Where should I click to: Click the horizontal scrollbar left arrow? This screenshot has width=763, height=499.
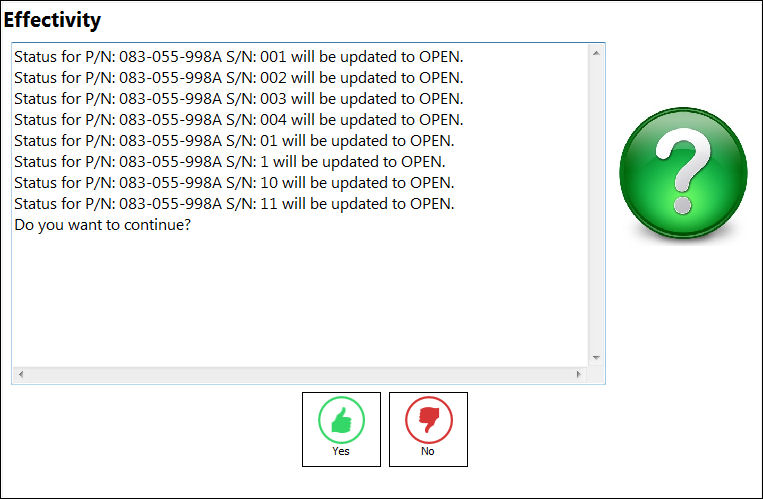tap(20, 374)
